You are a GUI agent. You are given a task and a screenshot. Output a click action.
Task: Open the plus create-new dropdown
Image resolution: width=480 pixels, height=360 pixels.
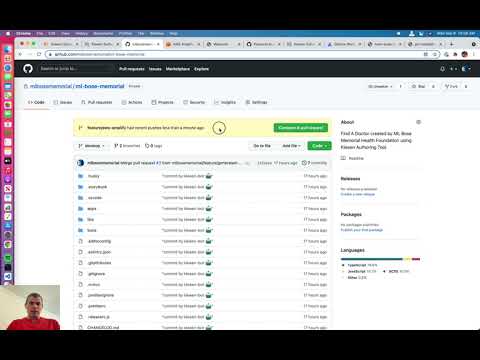click(x=453, y=69)
